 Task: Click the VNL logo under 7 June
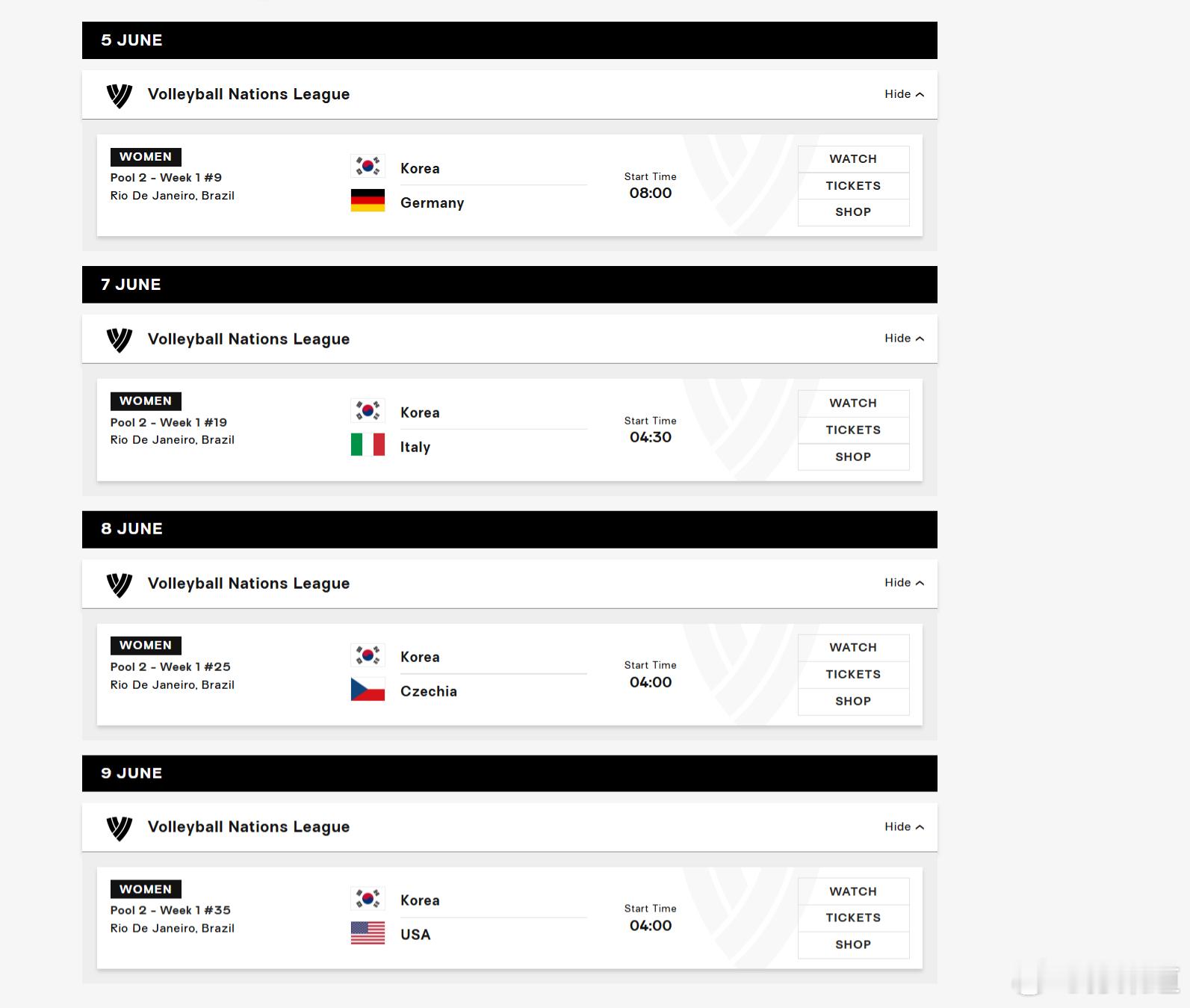[120, 339]
